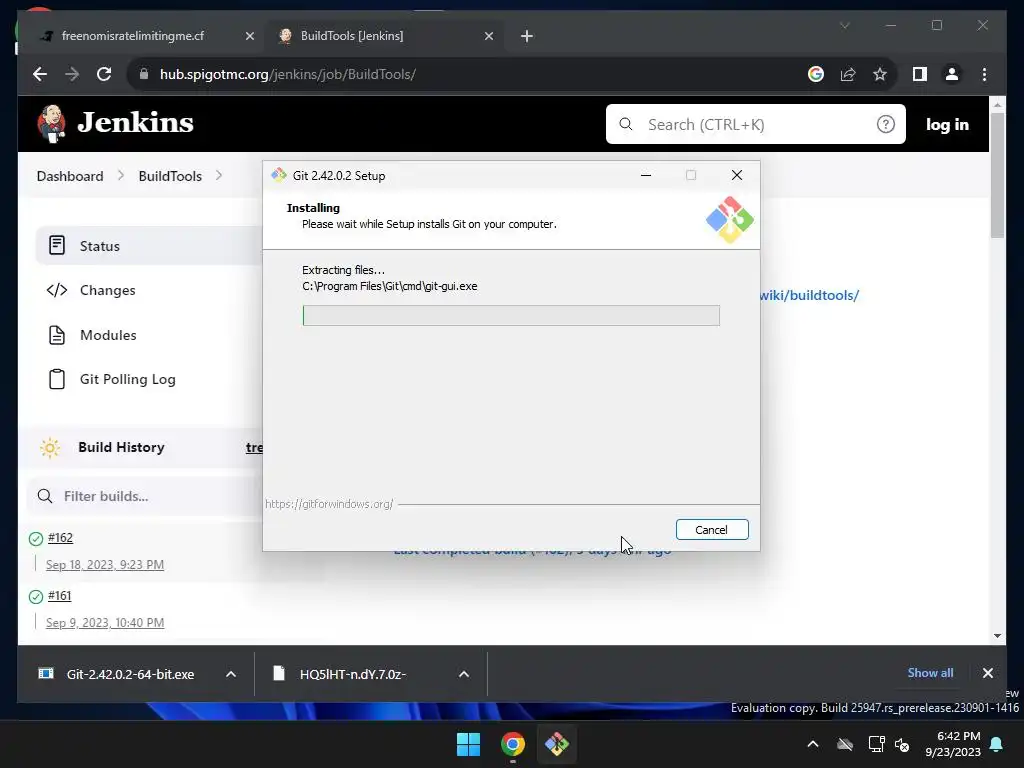Viewport: 1024px width, 768px height.
Task: Click the Git Setup icon in the taskbar
Action: click(x=556, y=744)
